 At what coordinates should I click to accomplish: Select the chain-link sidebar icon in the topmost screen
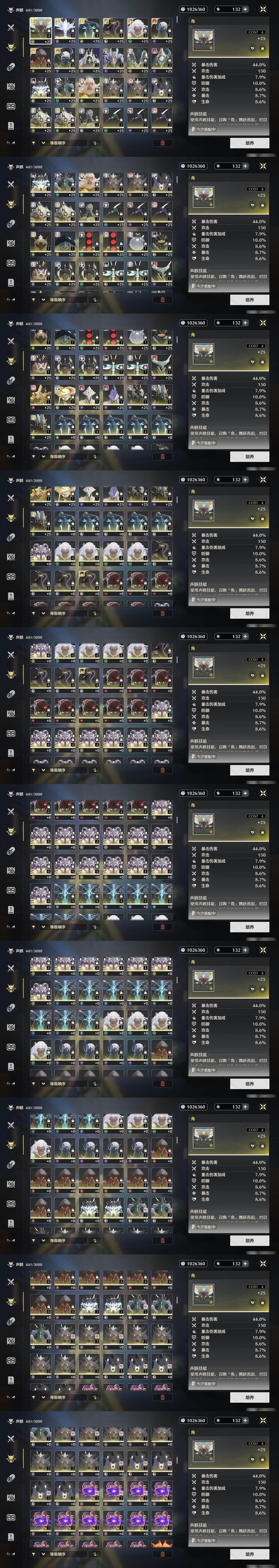tap(10, 67)
